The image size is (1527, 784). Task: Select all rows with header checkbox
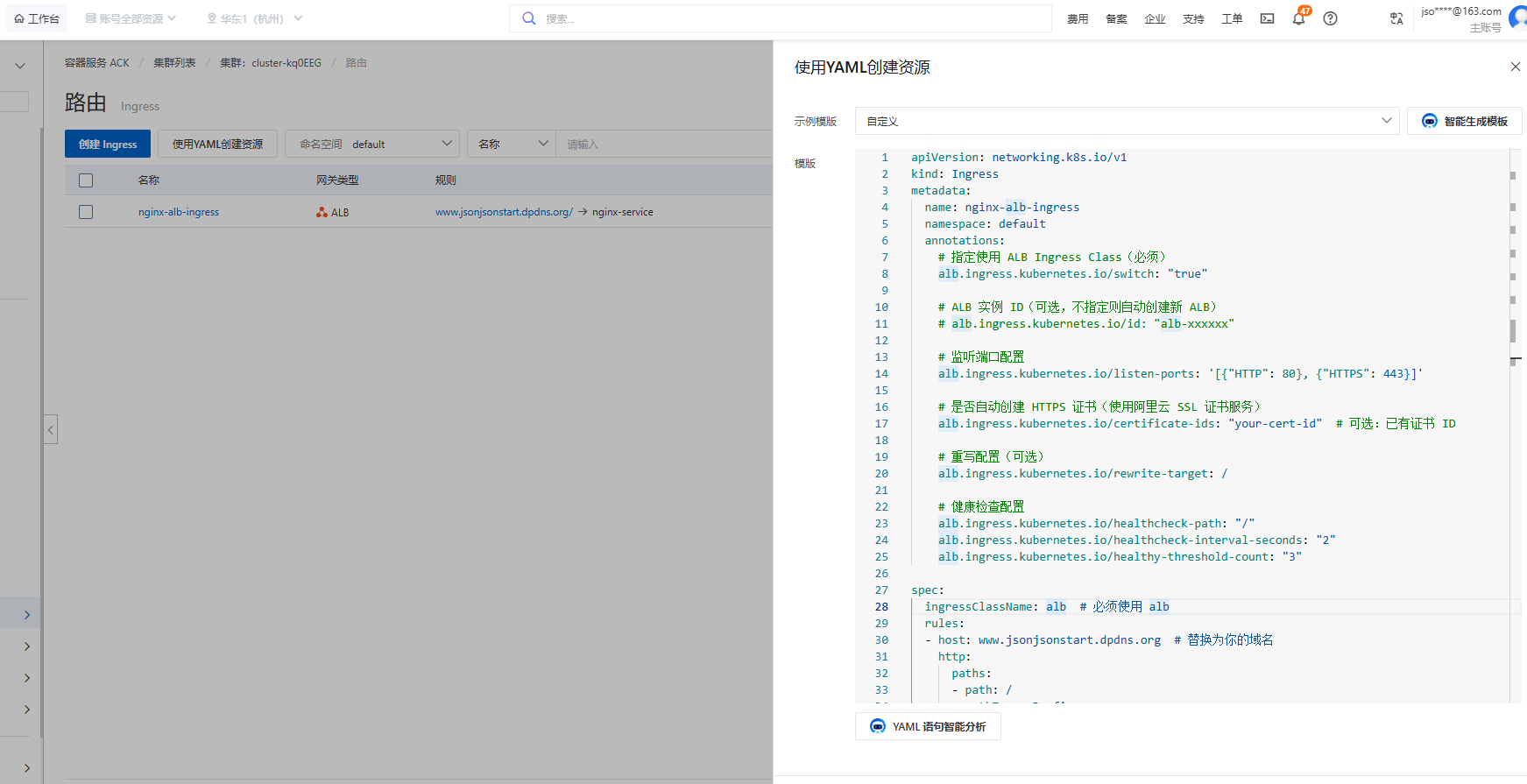click(x=86, y=180)
